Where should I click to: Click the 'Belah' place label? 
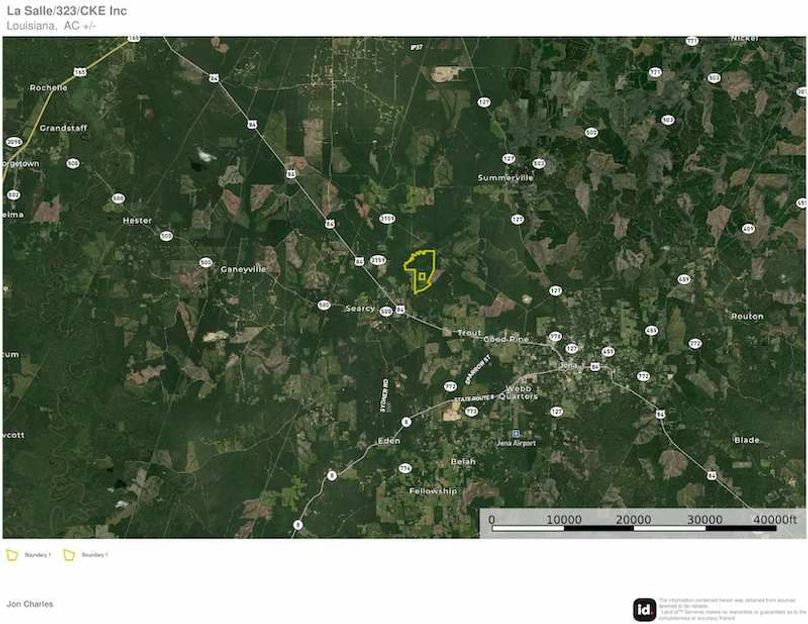(463, 462)
